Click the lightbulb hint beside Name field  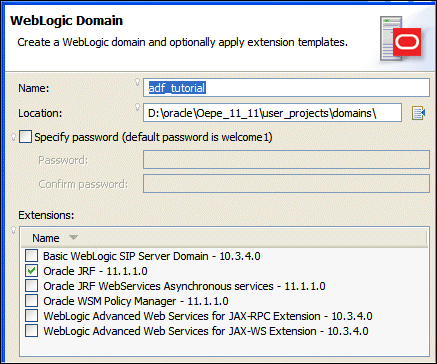(137, 83)
